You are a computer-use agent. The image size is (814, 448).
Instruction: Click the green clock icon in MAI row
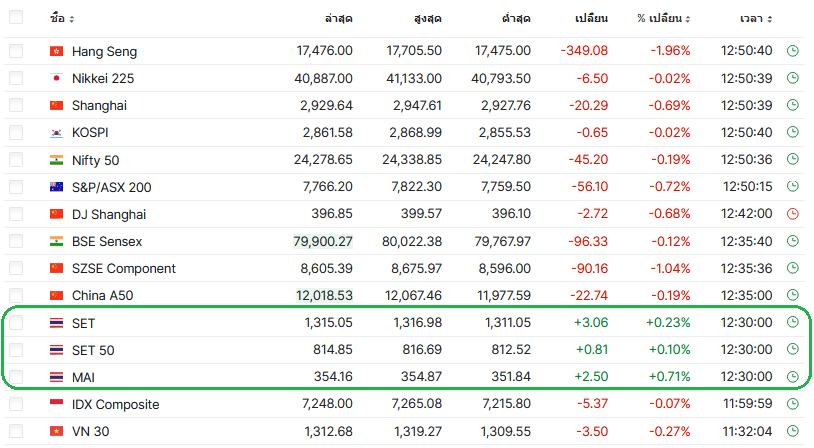[x=793, y=377]
